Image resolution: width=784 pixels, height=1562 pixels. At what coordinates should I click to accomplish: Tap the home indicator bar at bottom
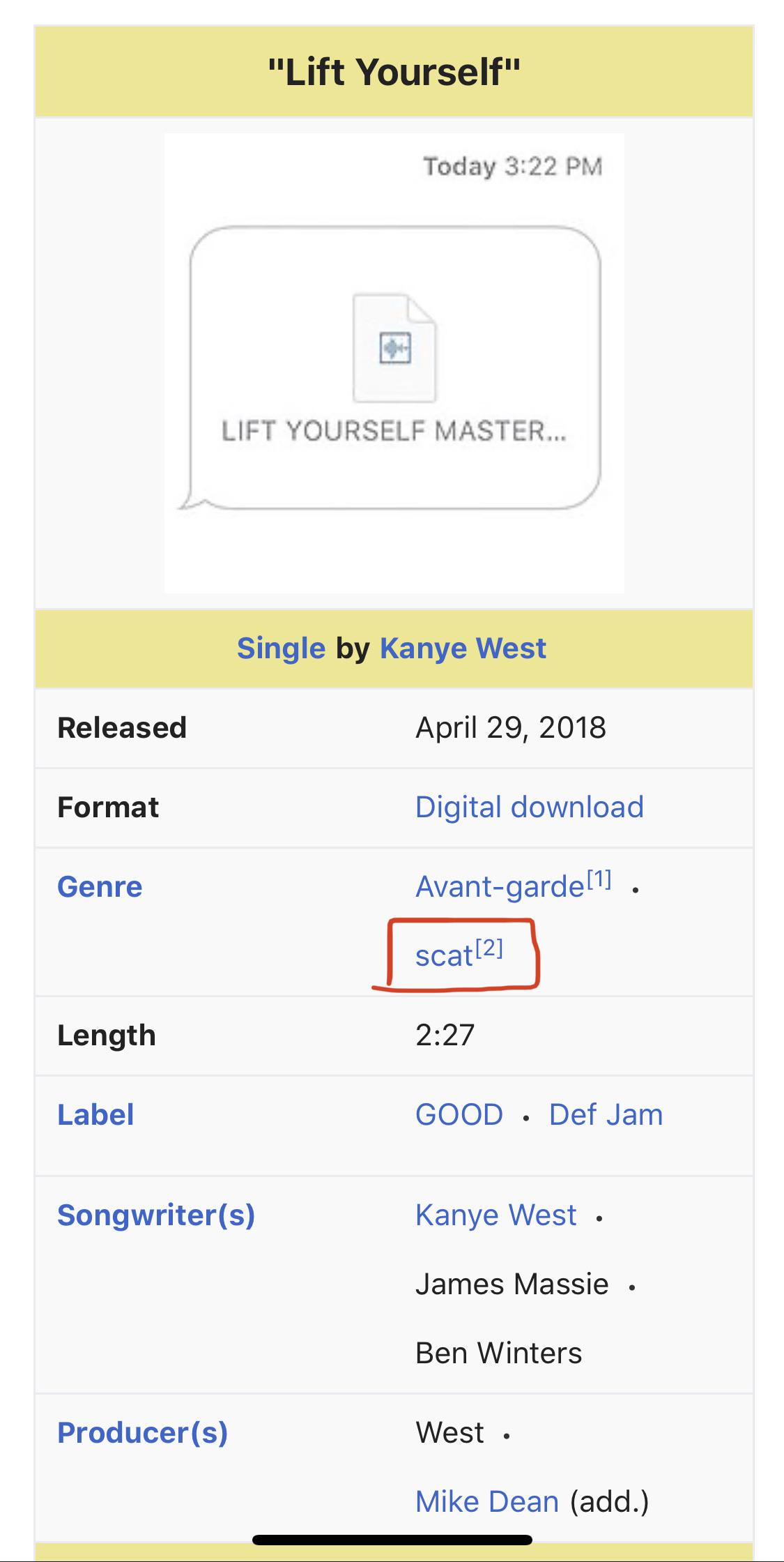coord(392,1540)
